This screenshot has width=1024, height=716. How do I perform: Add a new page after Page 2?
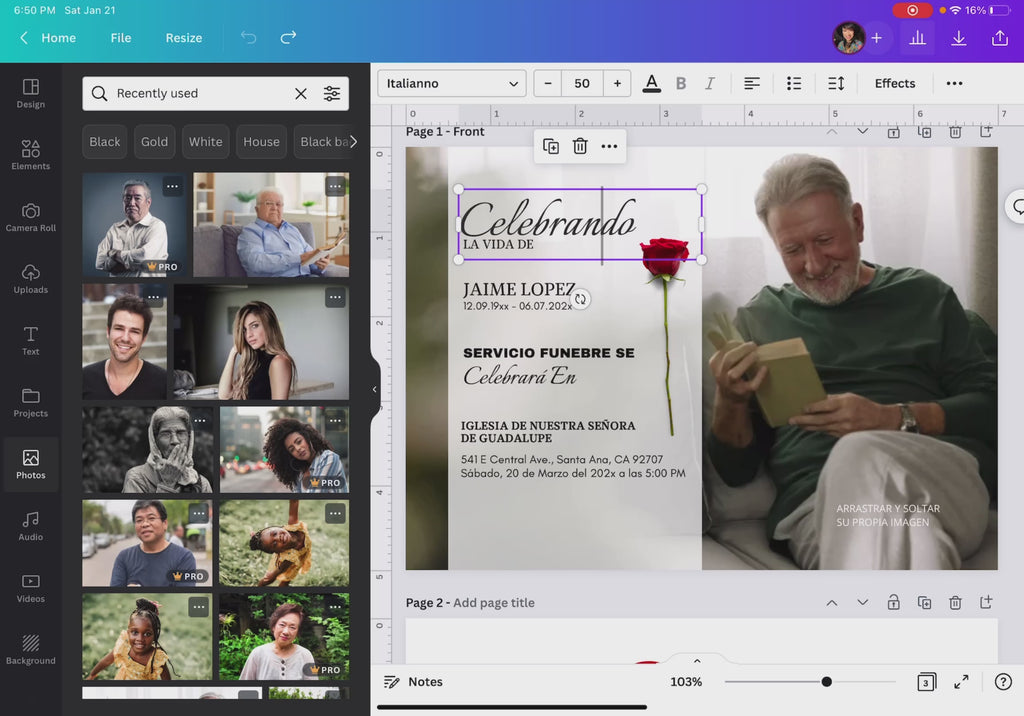coord(986,602)
